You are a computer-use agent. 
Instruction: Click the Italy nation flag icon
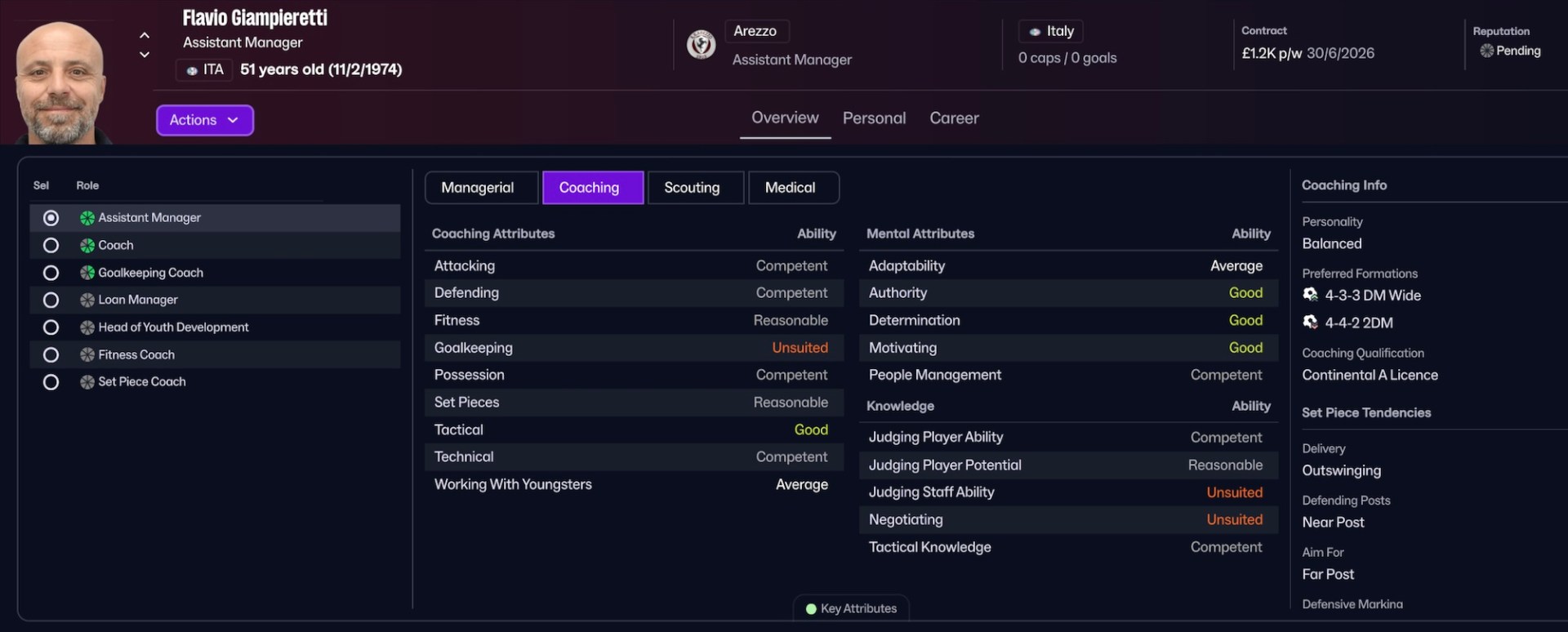coord(1035,32)
